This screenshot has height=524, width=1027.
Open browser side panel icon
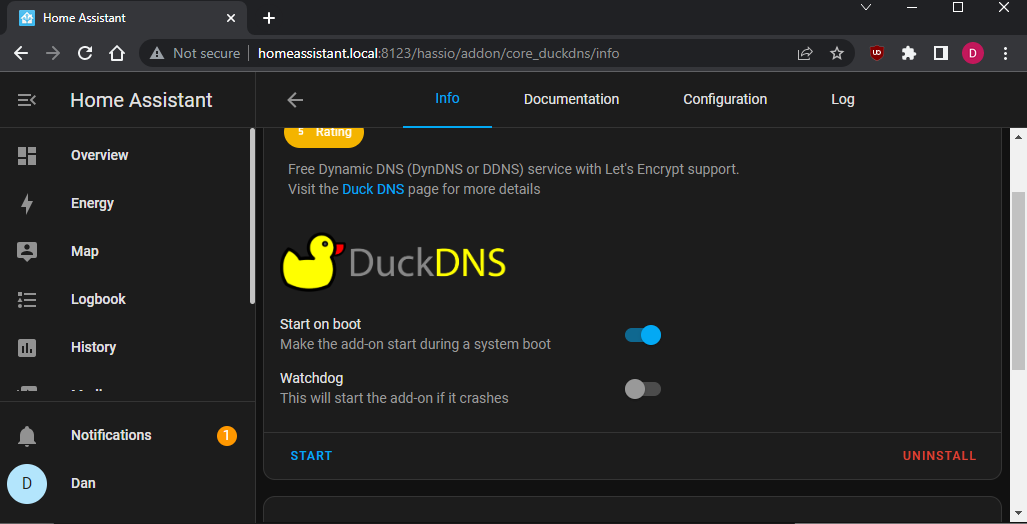click(941, 53)
